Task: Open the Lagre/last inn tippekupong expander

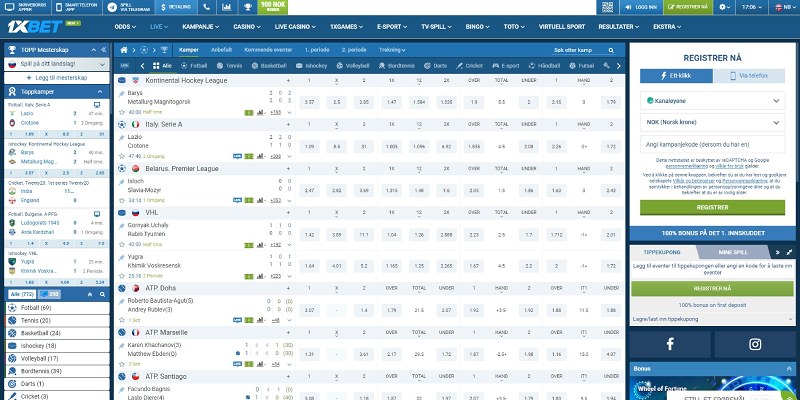Action: point(712,319)
